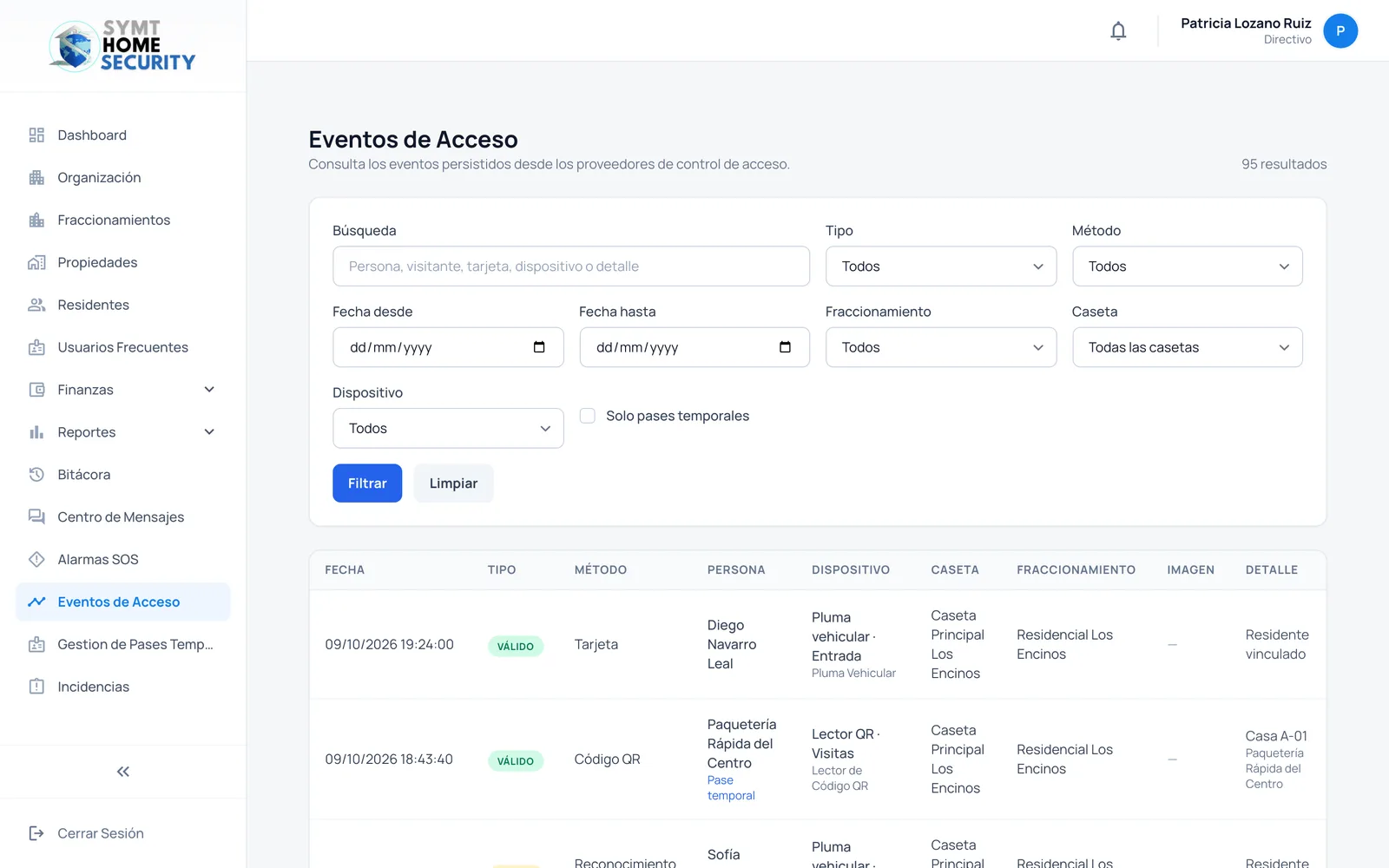Open the Método dropdown
Viewport: 1389px width, 868px height.
(x=1188, y=266)
